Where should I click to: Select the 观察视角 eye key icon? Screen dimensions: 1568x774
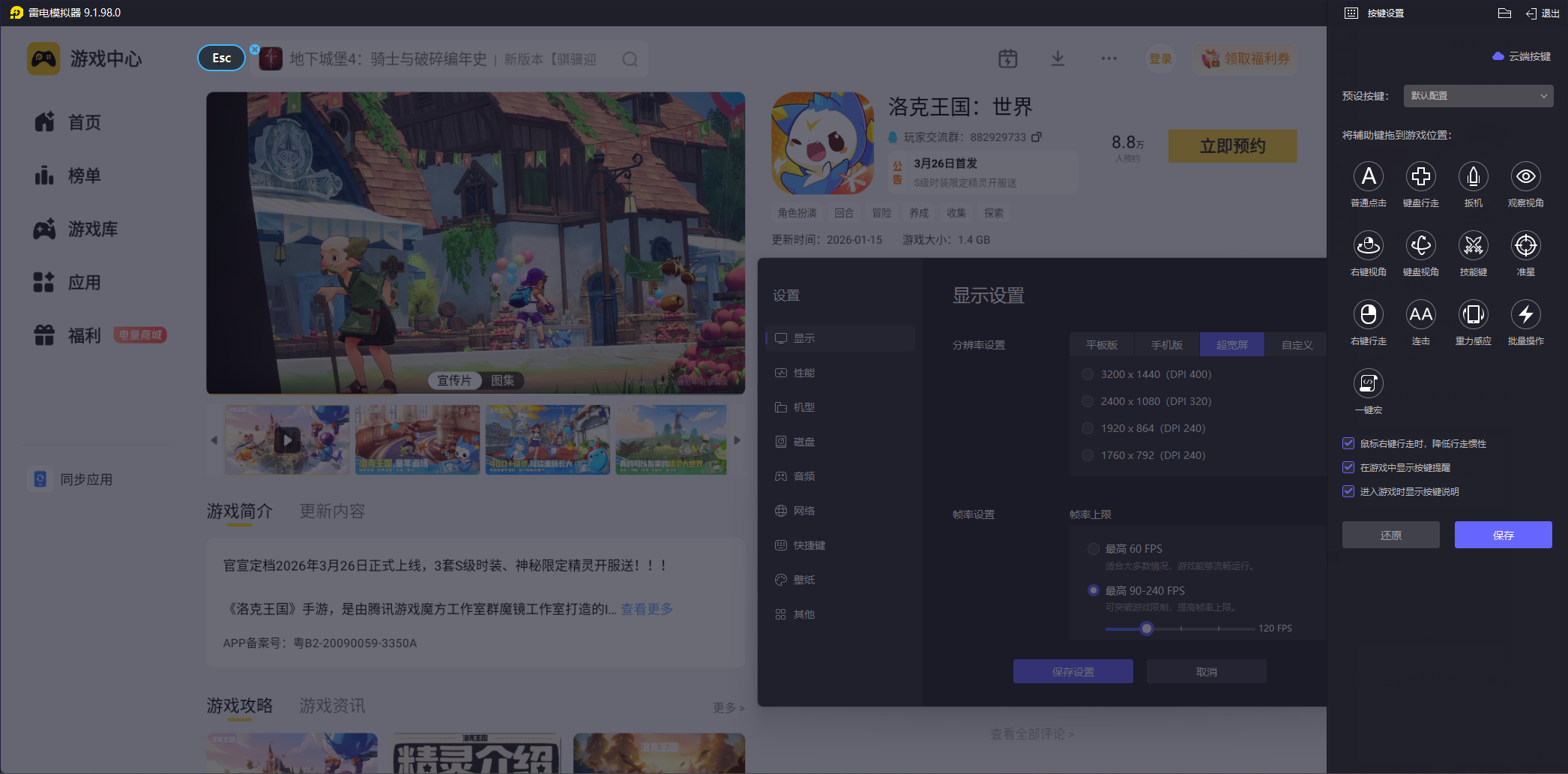pos(1525,177)
